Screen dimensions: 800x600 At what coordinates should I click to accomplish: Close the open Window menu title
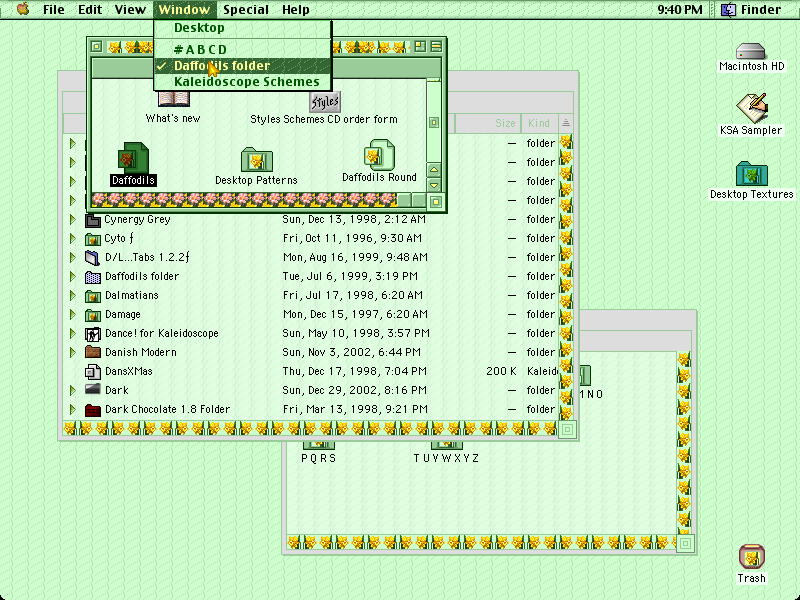184,10
